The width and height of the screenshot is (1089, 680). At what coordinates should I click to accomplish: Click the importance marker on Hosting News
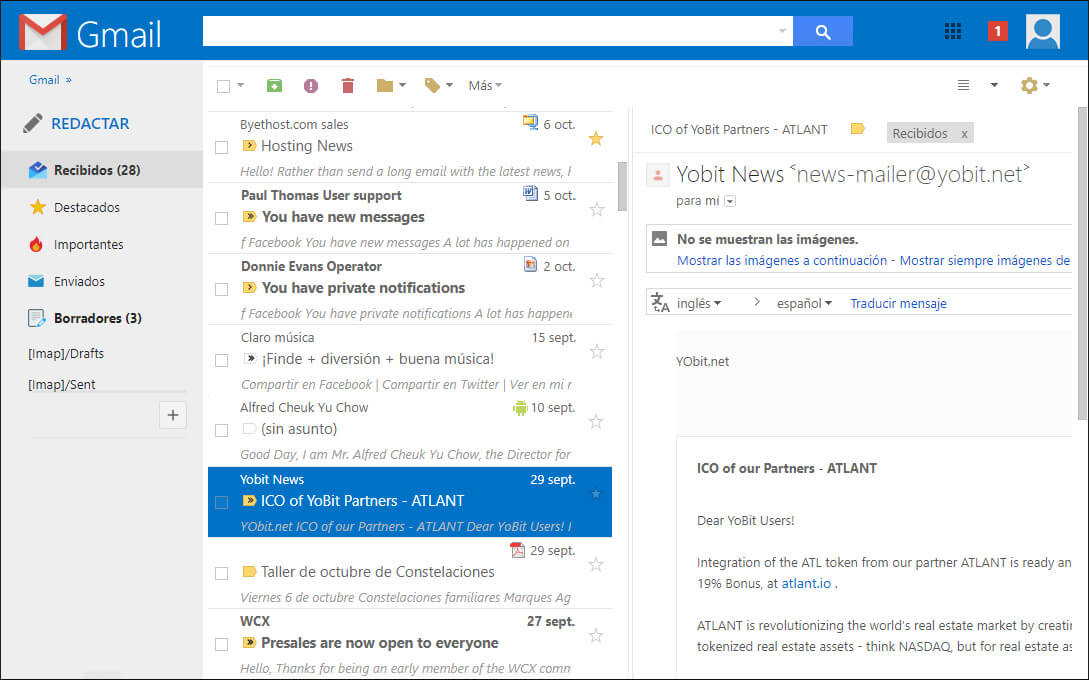(x=249, y=146)
